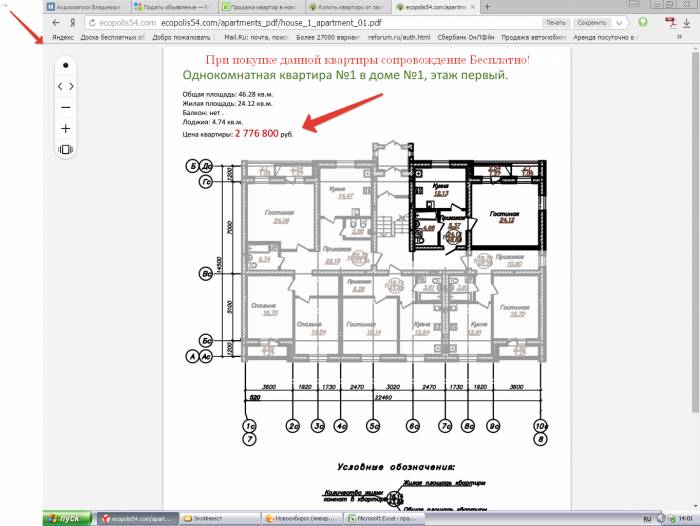This screenshot has width=700, height=526.
Task: Go to previous page with left chevron
Action: click(x=60, y=86)
